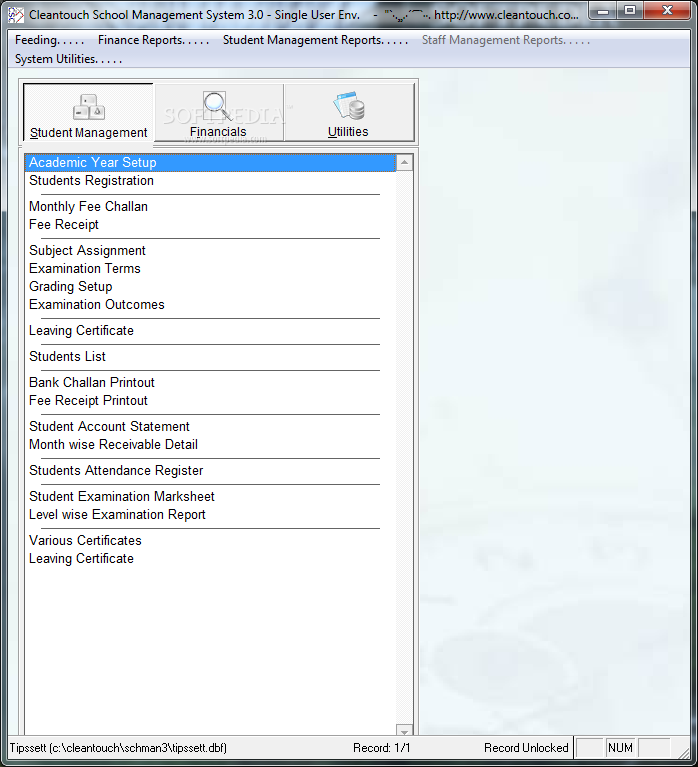Click the list scrollbar down arrow
Viewport: 698px width, 767px height.
point(405,730)
